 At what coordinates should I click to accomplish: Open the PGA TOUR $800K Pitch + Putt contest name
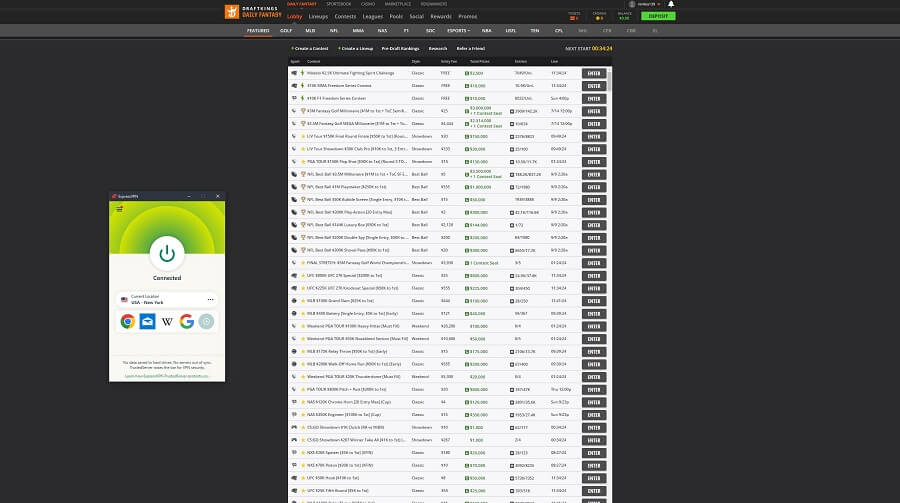tap(347, 389)
